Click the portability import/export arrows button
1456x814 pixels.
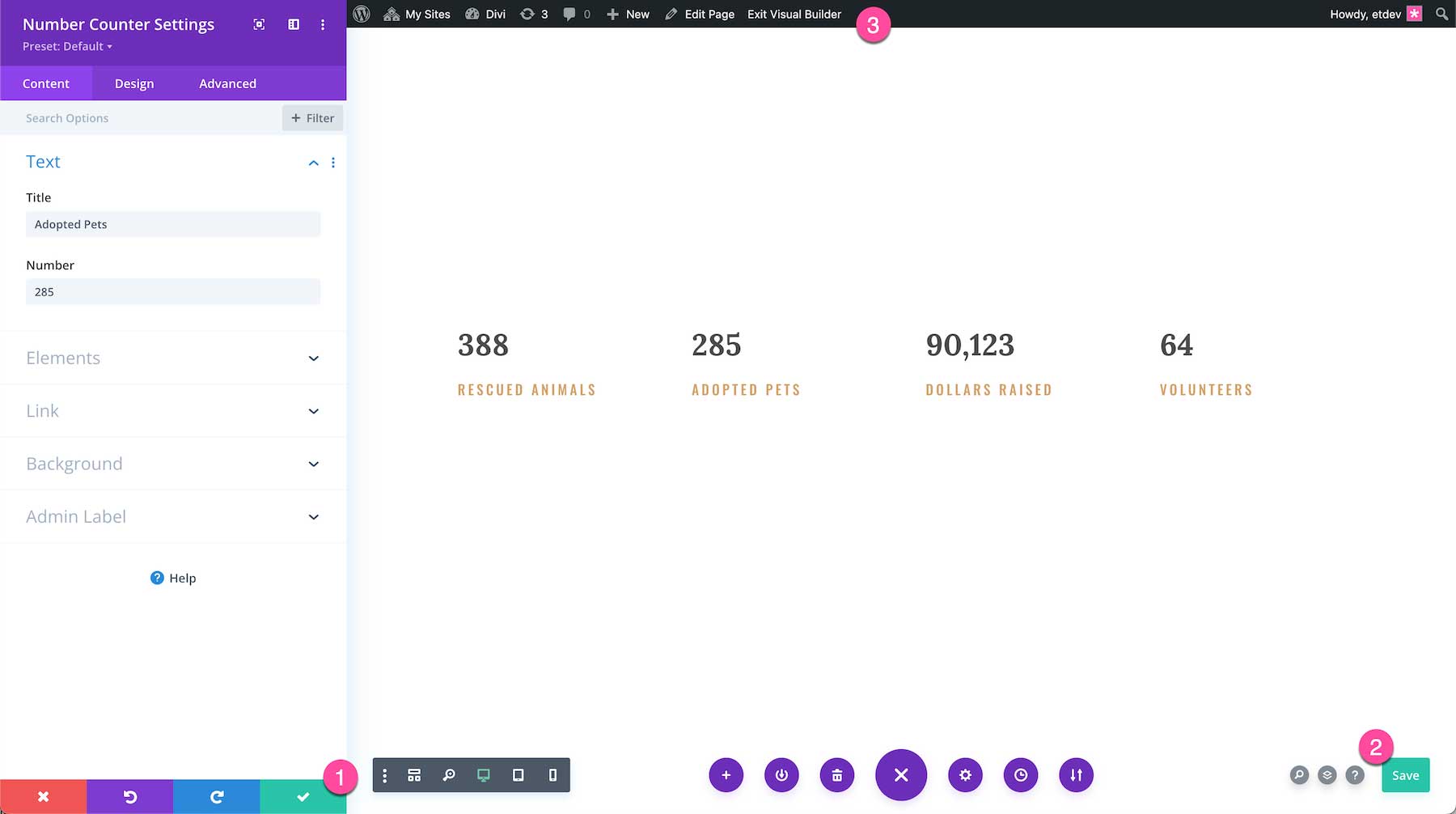tap(1077, 775)
